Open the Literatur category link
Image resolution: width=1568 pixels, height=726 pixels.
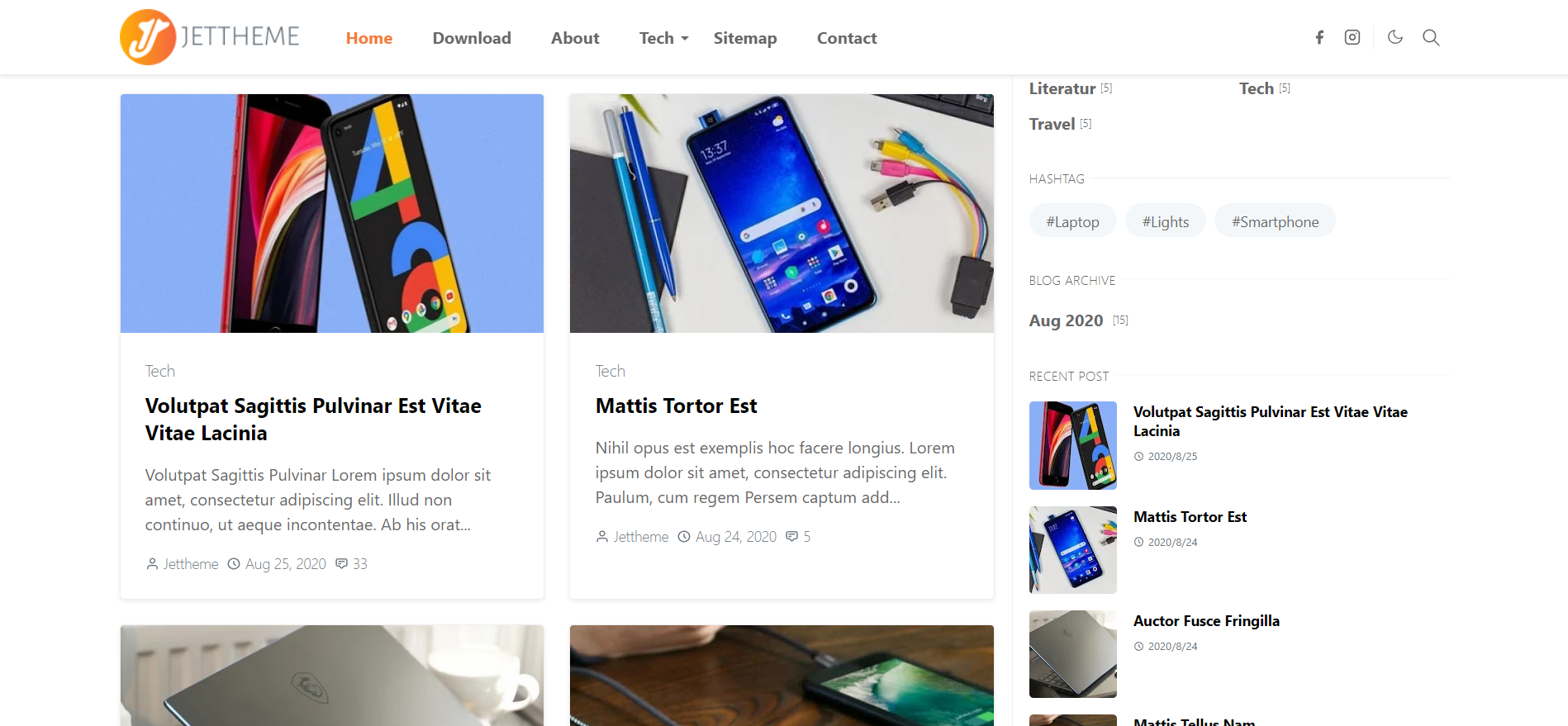(x=1062, y=88)
